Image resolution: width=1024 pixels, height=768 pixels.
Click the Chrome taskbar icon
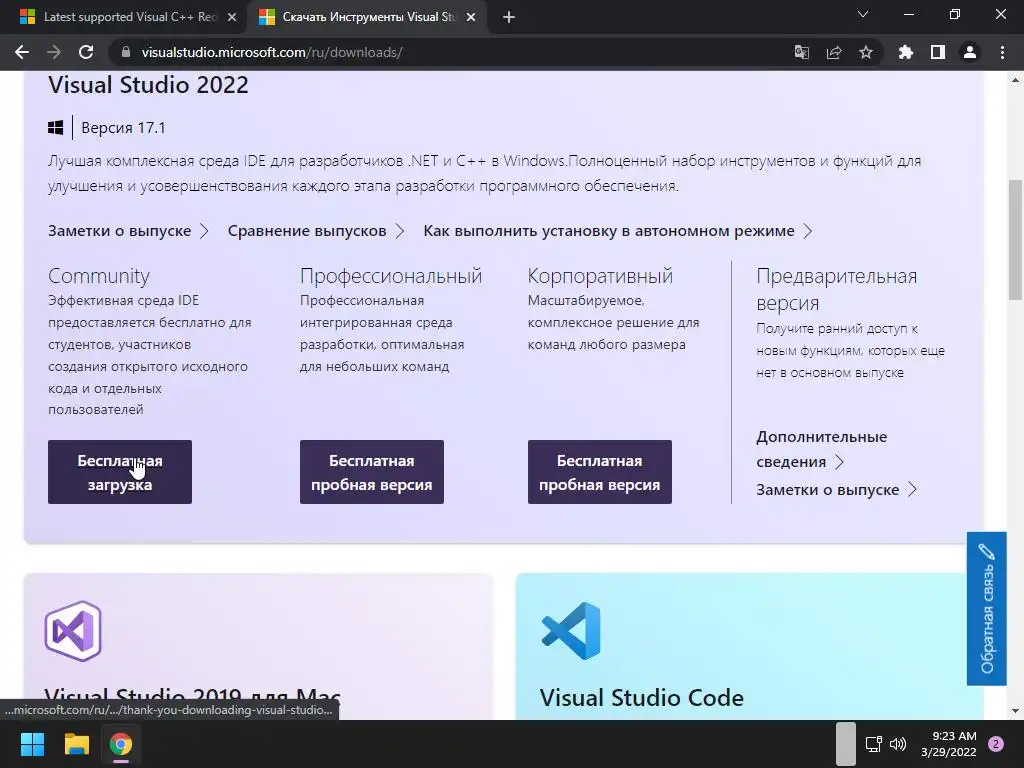pos(121,744)
